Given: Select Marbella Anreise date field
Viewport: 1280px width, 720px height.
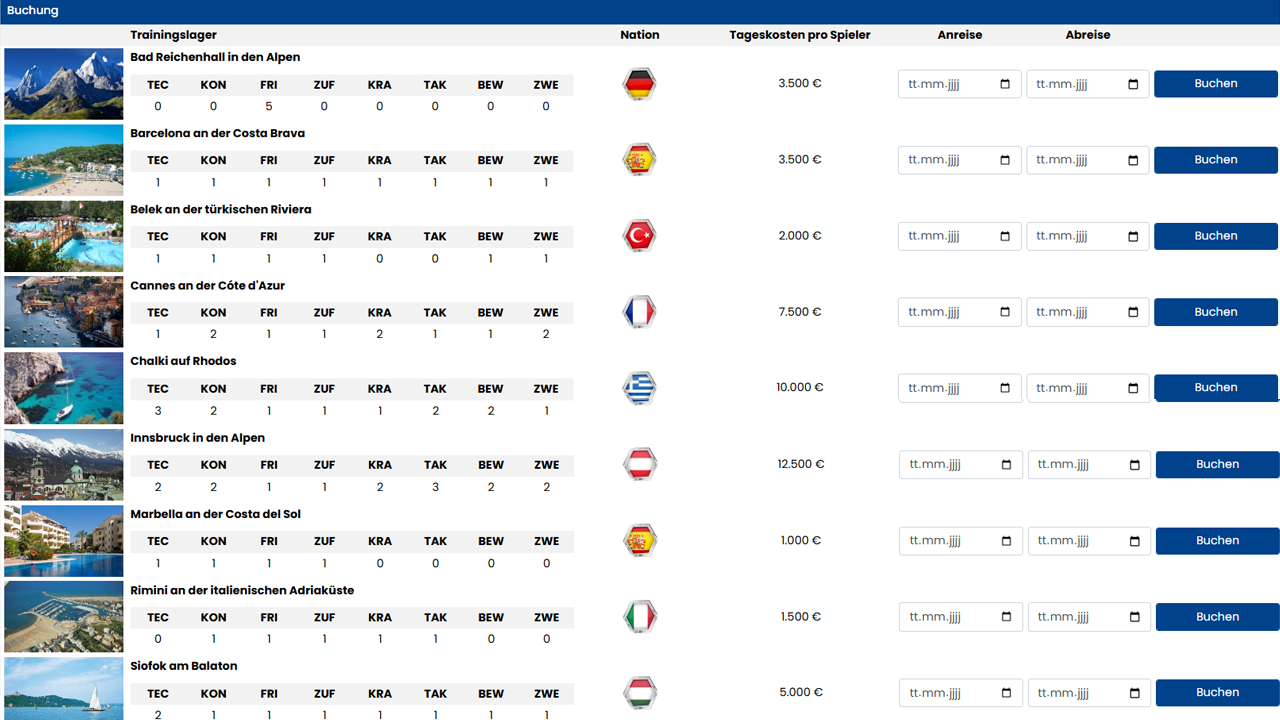Looking at the screenshot, I should 951,541.
